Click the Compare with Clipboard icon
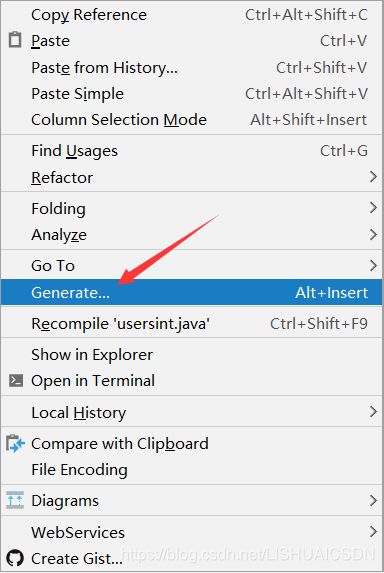 [15, 444]
